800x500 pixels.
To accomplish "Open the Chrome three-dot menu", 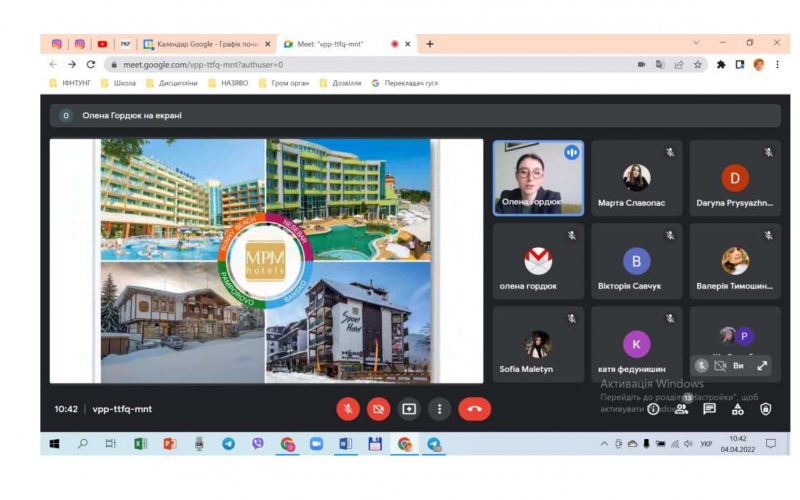I will click(778, 65).
